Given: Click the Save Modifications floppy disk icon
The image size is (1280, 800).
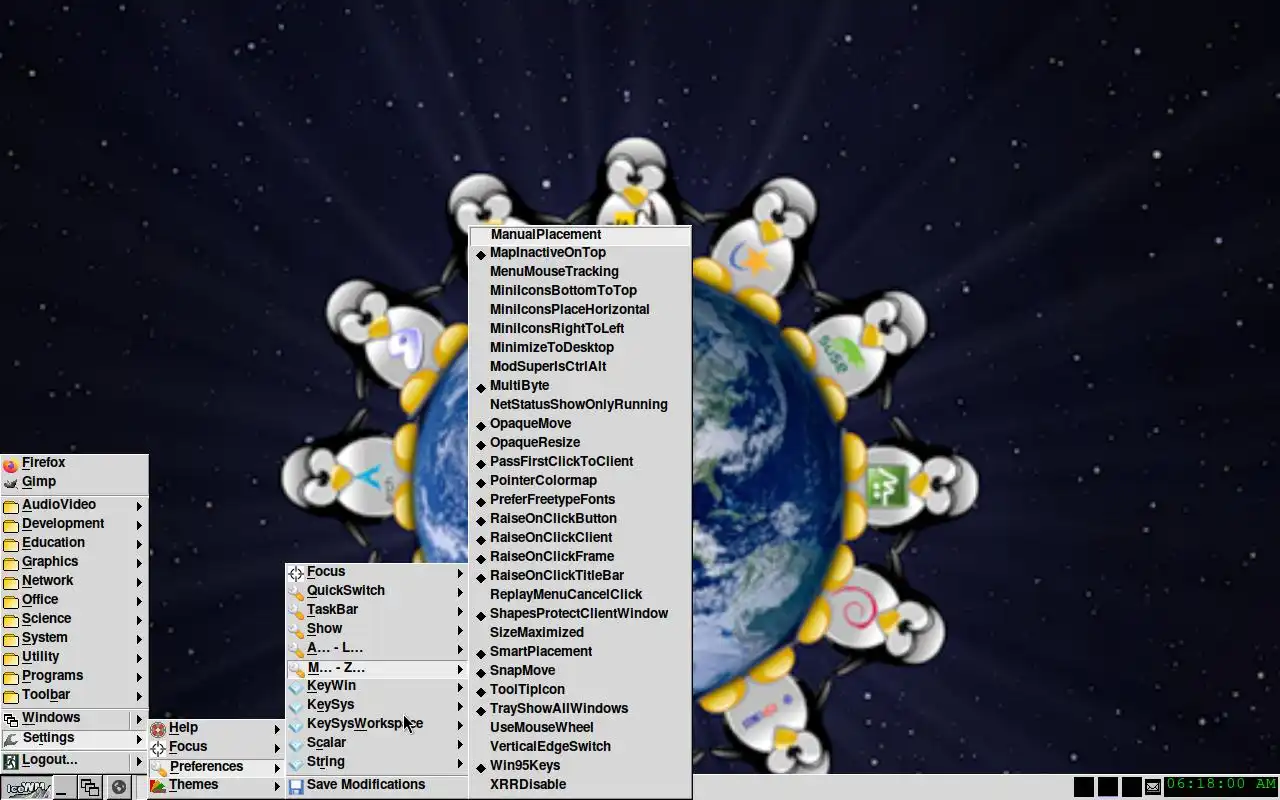Looking at the screenshot, I should [296, 786].
